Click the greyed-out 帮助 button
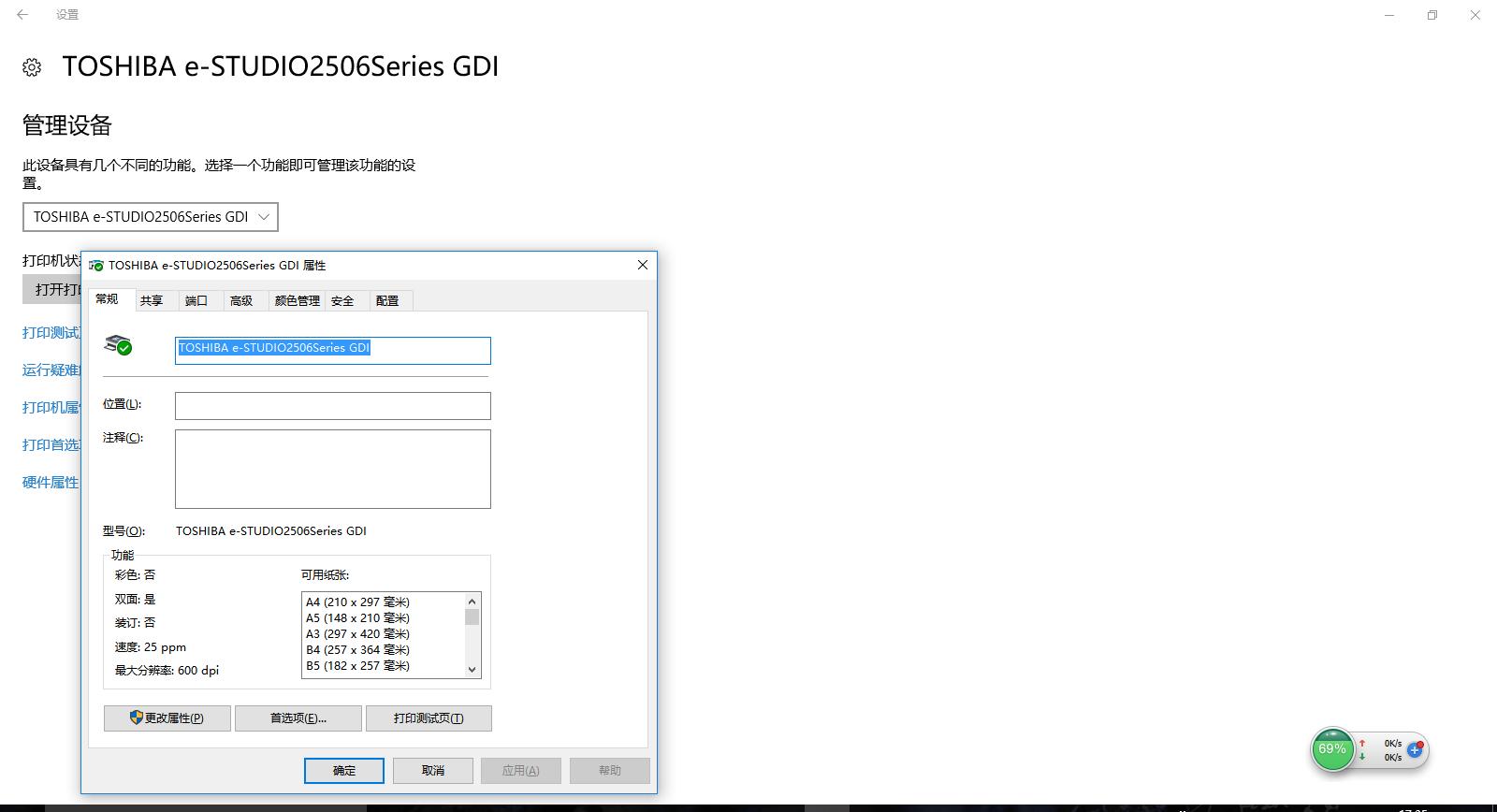The height and width of the screenshot is (812, 1497). click(x=610, y=771)
